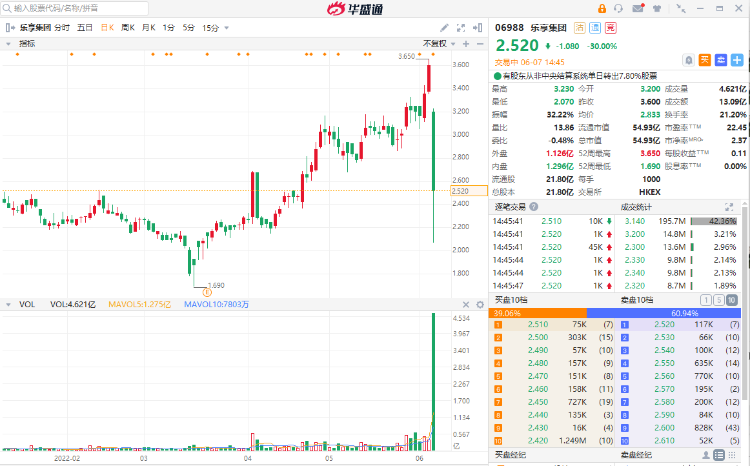The height and width of the screenshot is (466, 750).
Task: Click the orange 39.06% buy ratio bar
Action: [538, 313]
